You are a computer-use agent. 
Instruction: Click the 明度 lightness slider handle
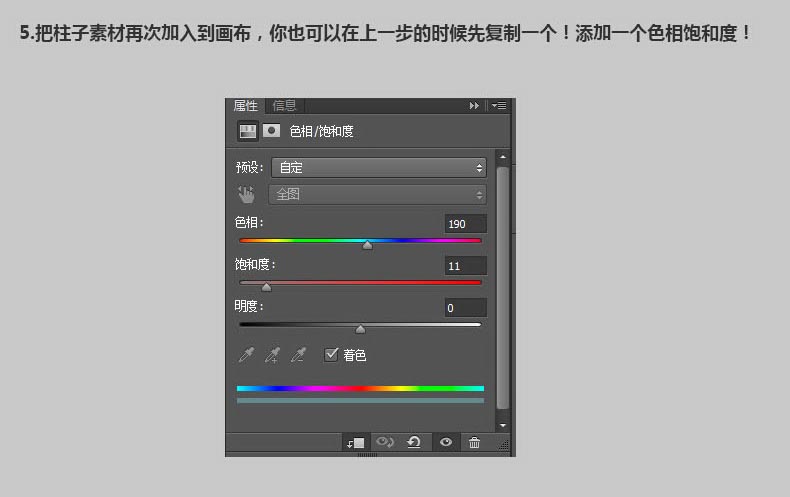[x=360, y=329]
